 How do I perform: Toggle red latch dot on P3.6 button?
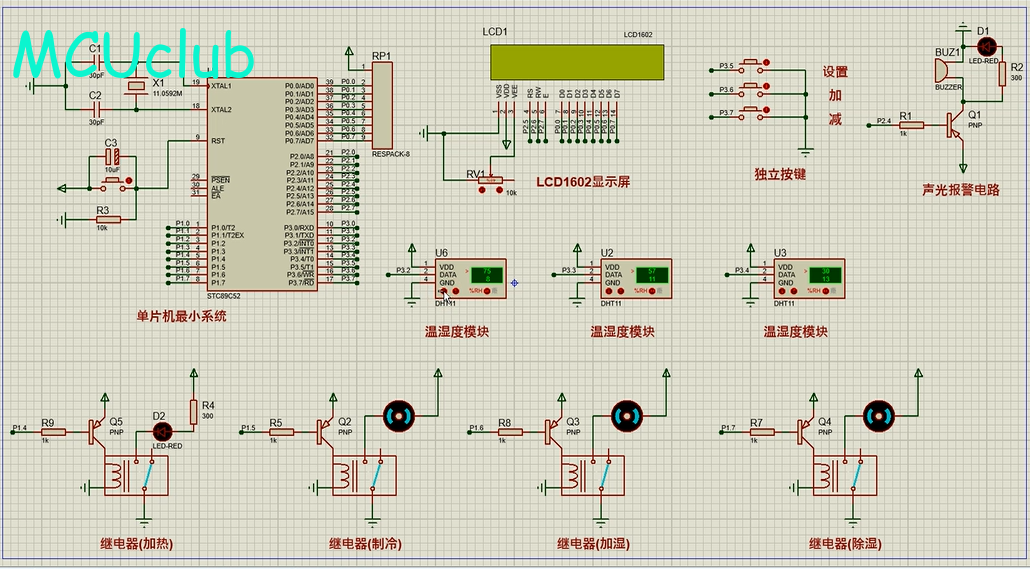click(x=767, y=89)
